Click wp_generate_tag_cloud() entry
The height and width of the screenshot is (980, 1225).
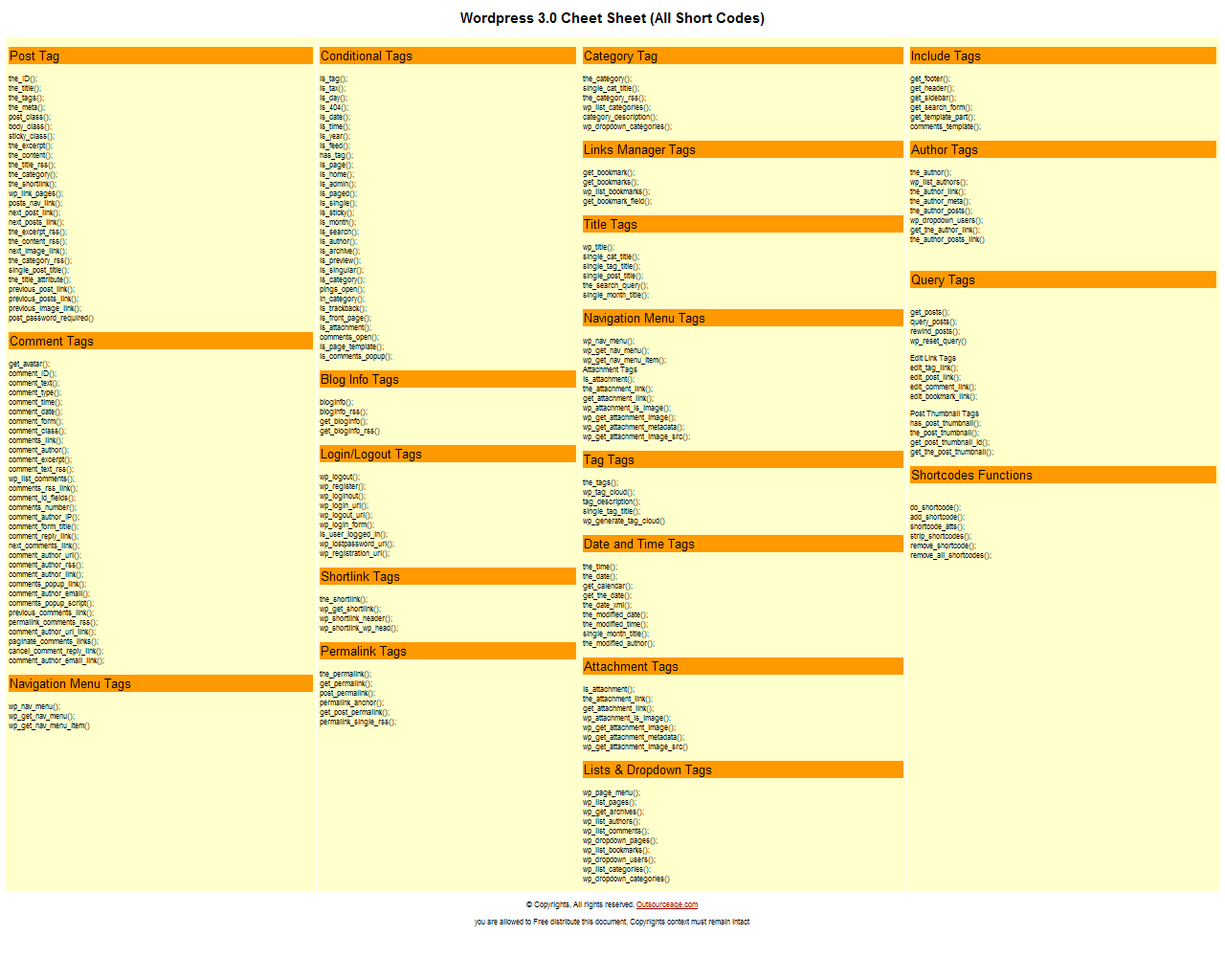tap(624, 521)
